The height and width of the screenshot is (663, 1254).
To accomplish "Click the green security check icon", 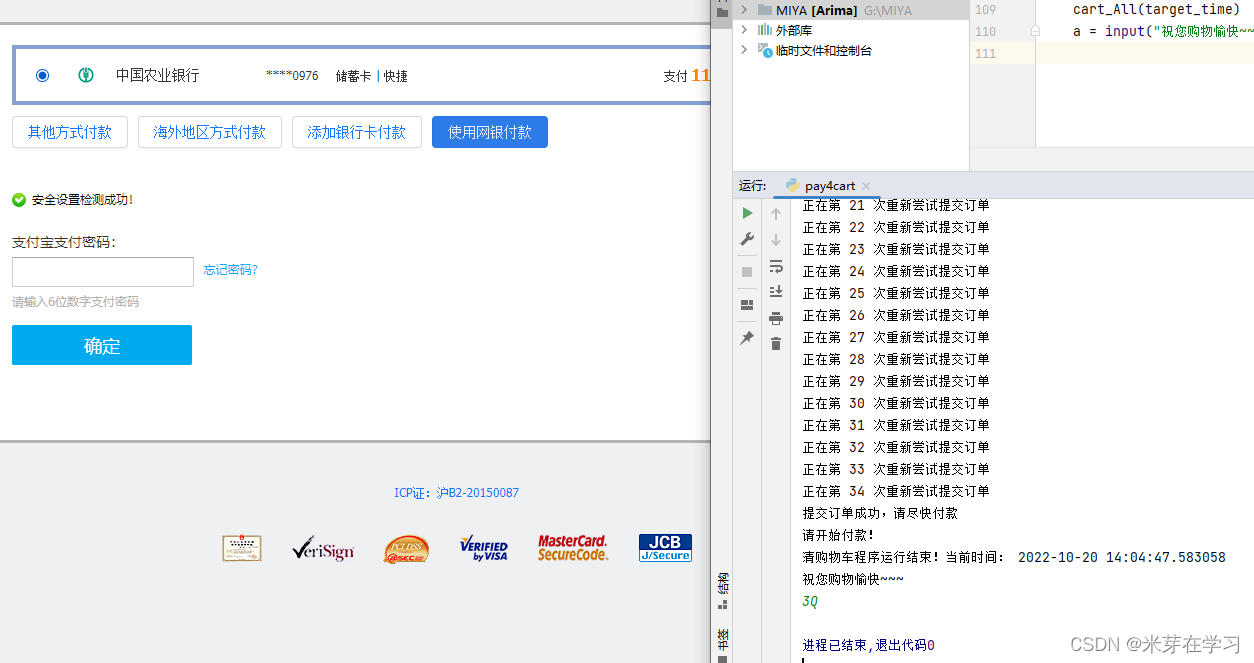I will (19, 200).
